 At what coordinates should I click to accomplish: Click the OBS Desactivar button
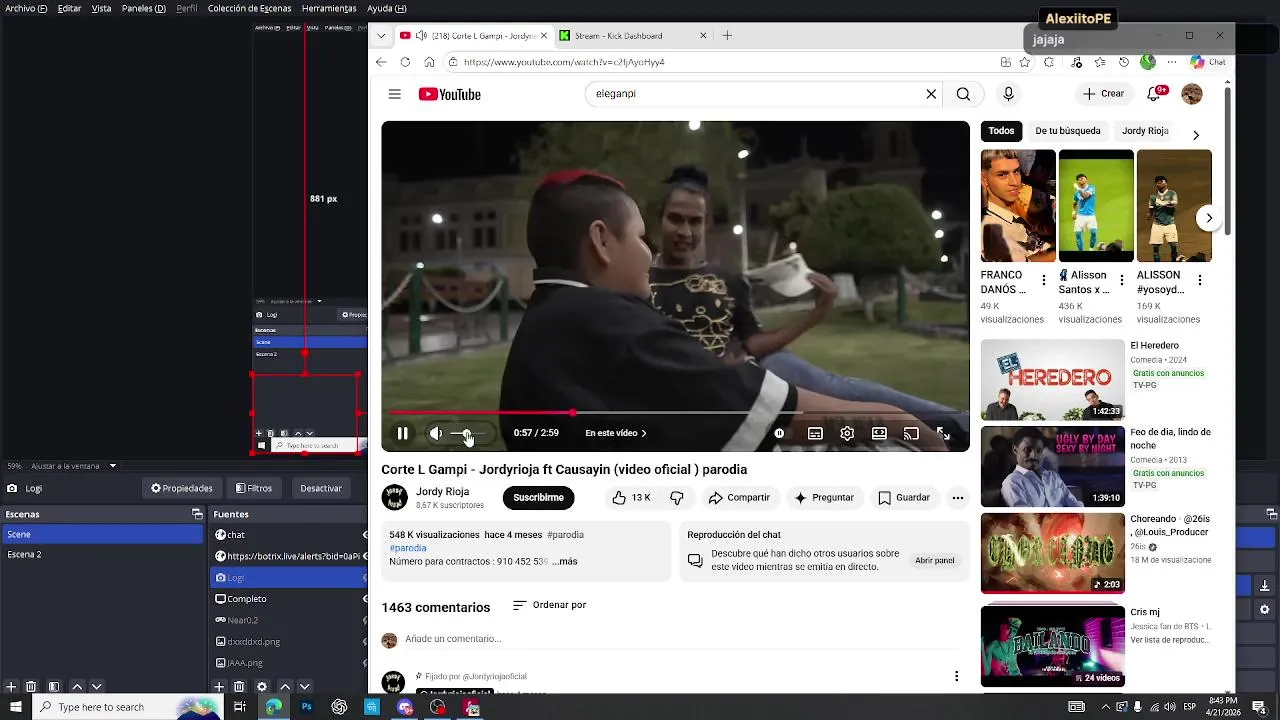point(321,488)
